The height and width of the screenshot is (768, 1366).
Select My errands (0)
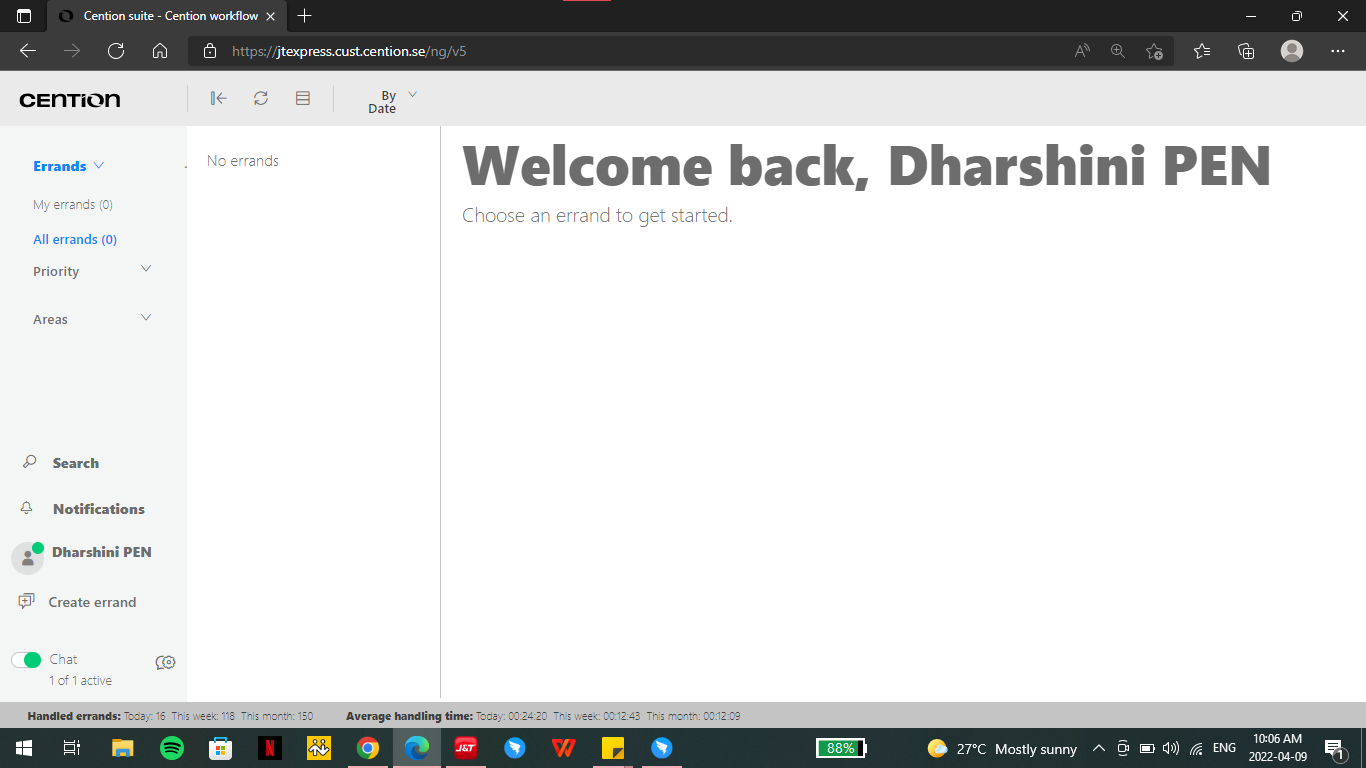pos(73,205)
